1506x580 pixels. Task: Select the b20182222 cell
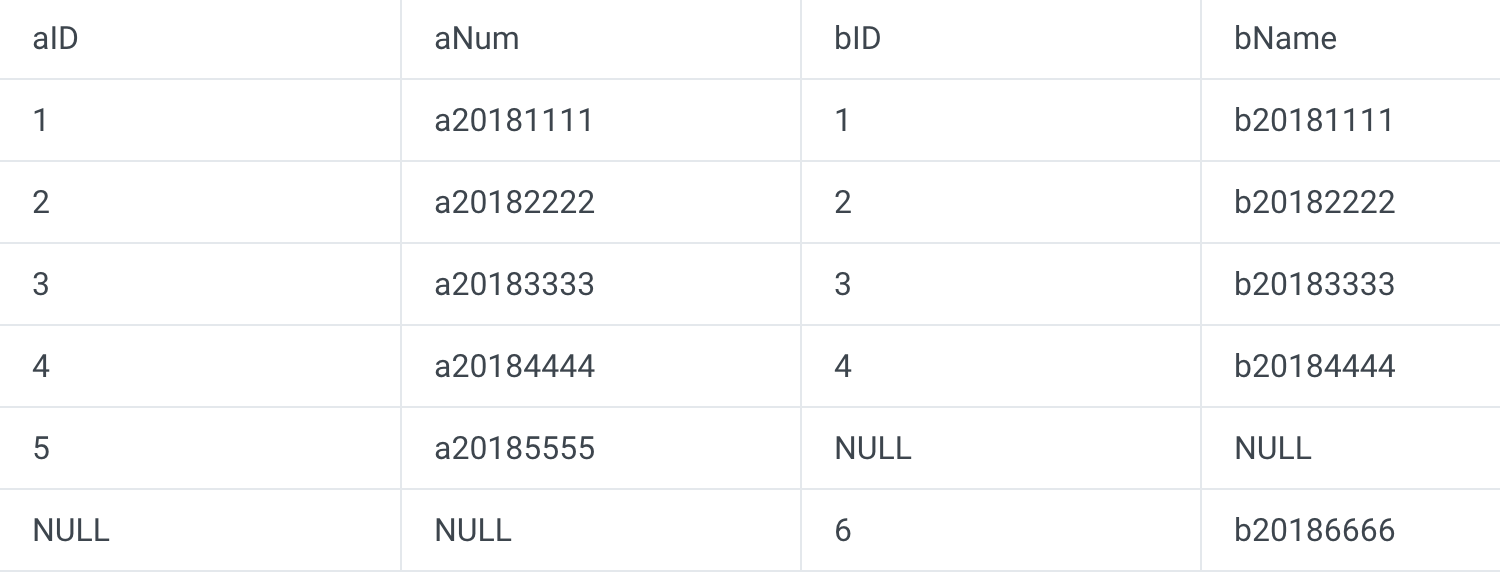[1314, 203]
